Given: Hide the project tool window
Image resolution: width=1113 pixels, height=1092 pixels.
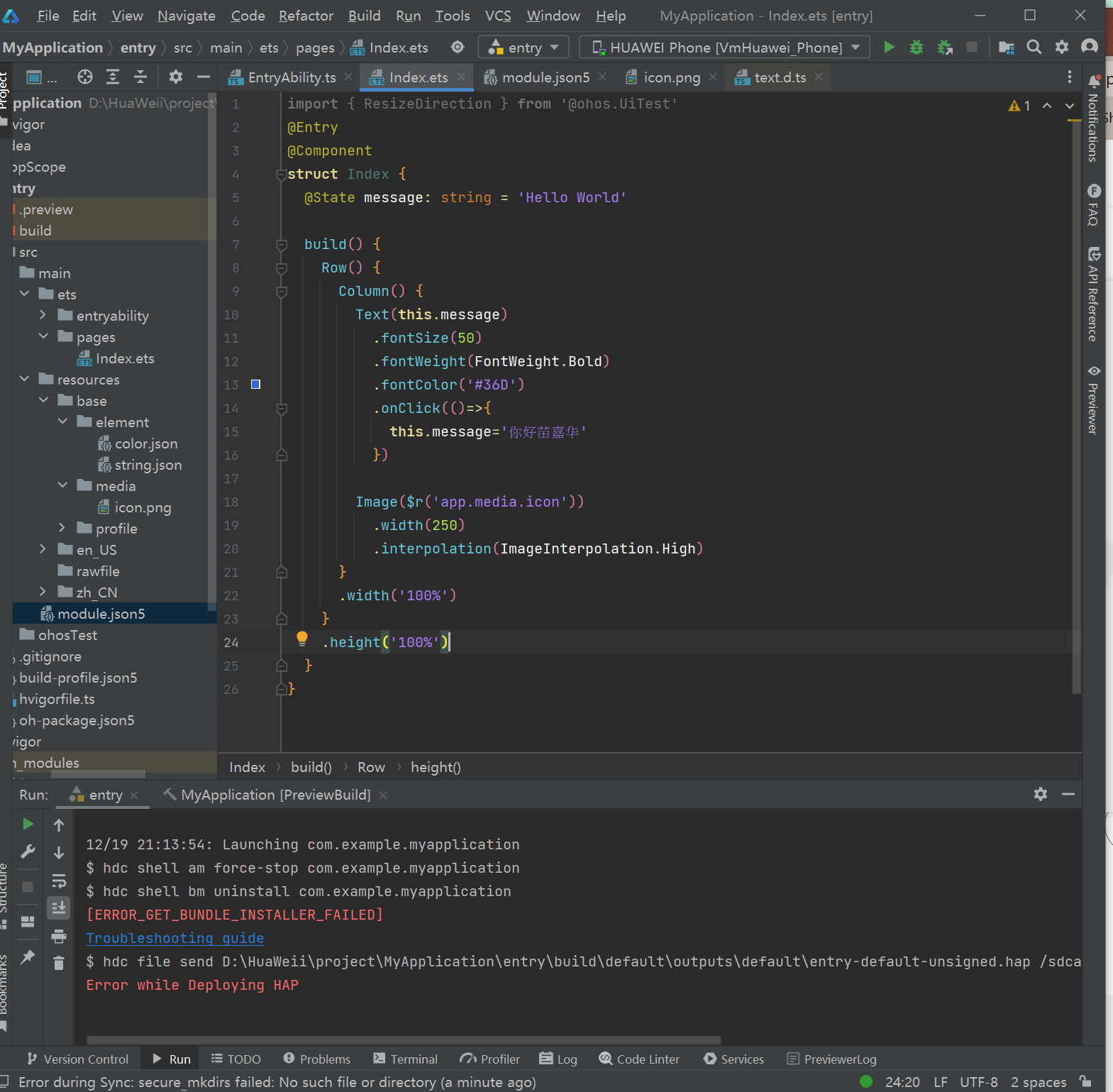Looking at the screenshot, I should coord(204,77).
